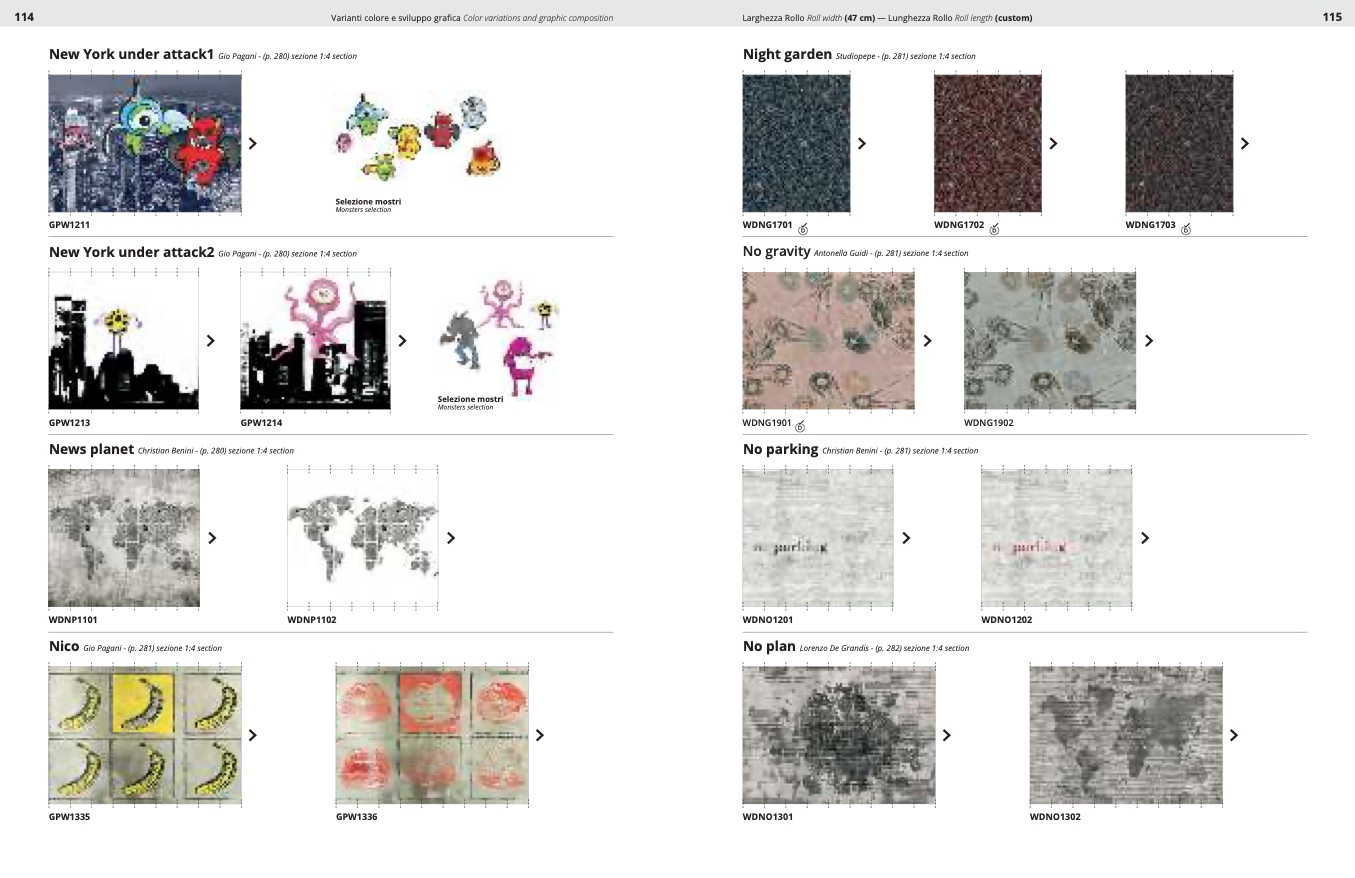Open the GPW1335 banana pattern thumbnail

[145, 735]
